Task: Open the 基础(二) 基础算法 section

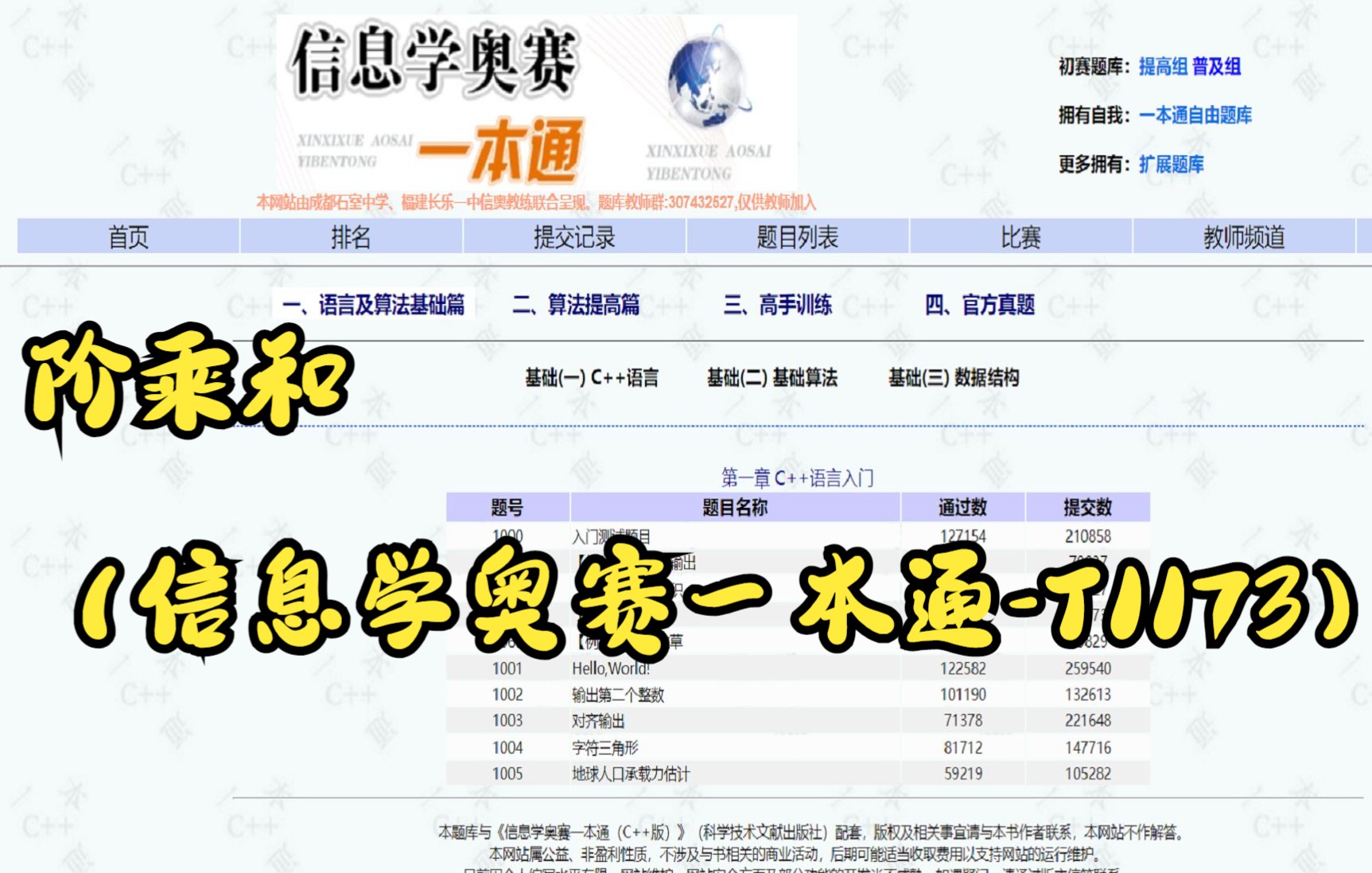Action: point(772,378)
